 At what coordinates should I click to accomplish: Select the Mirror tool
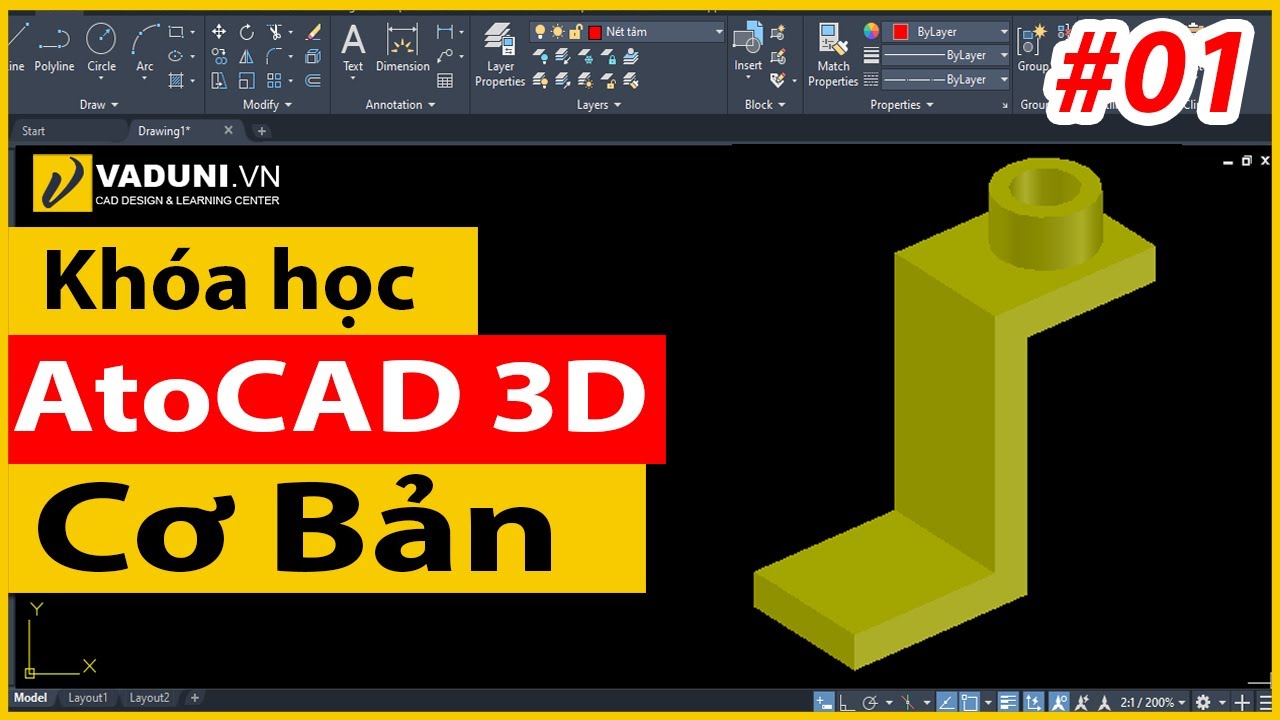pos(246,56)
